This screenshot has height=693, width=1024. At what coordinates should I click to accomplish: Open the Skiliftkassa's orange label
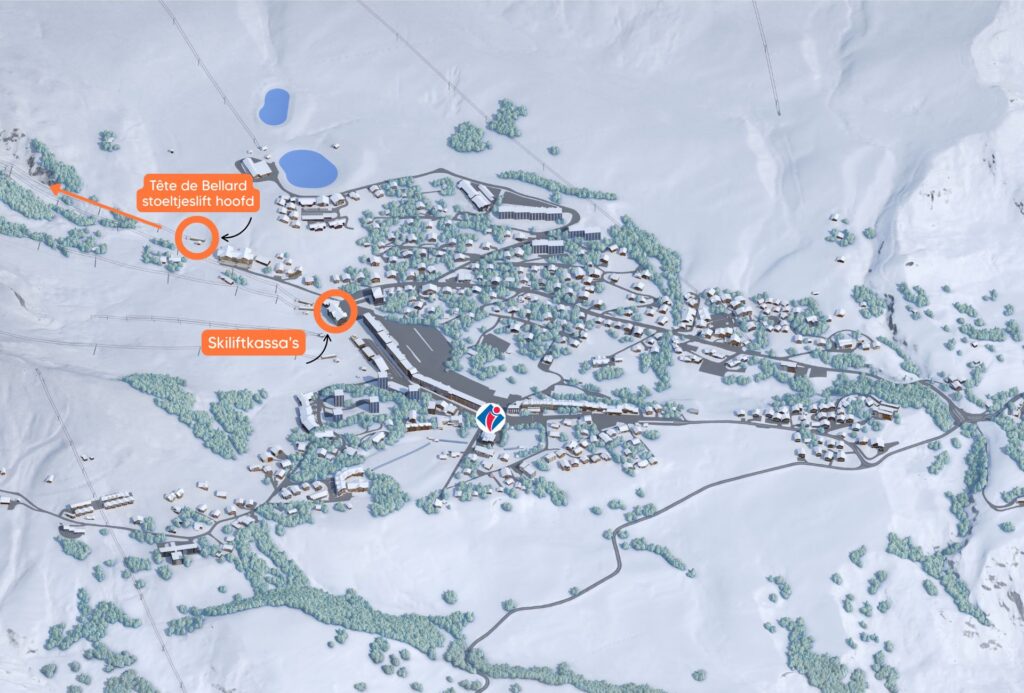tap(253, 343)
